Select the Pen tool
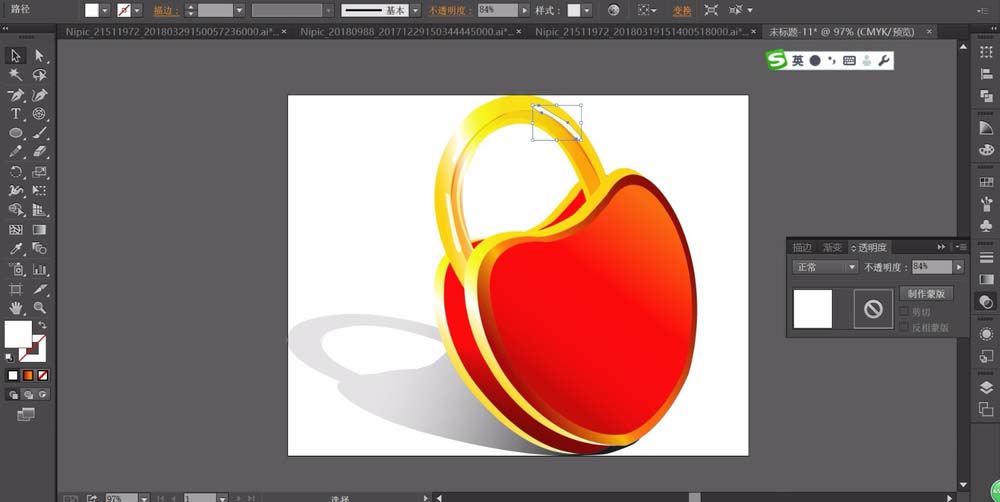 pos(16,95)
